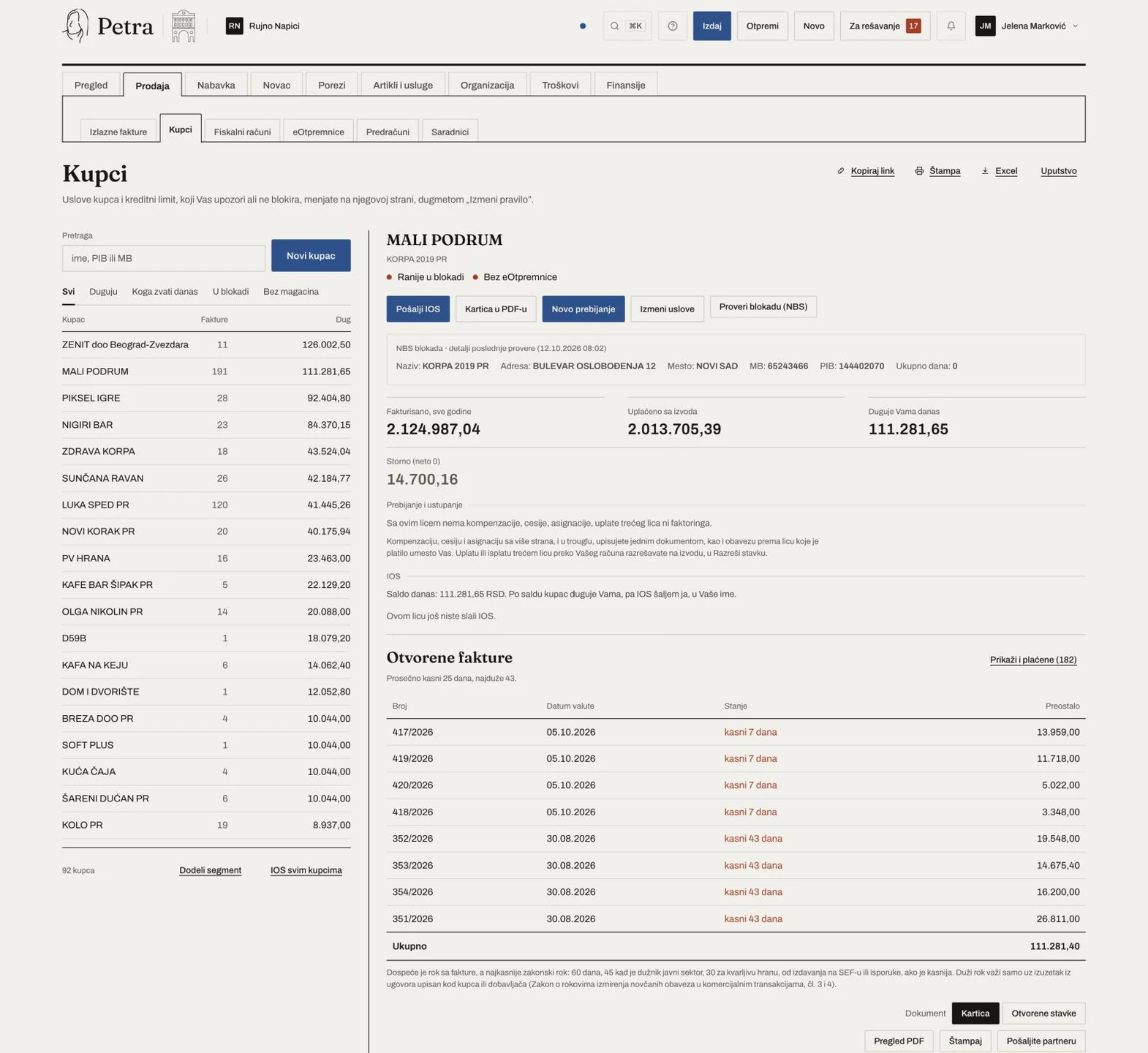
Task: Filter customers by Duguju
Action: pos(103,292)
